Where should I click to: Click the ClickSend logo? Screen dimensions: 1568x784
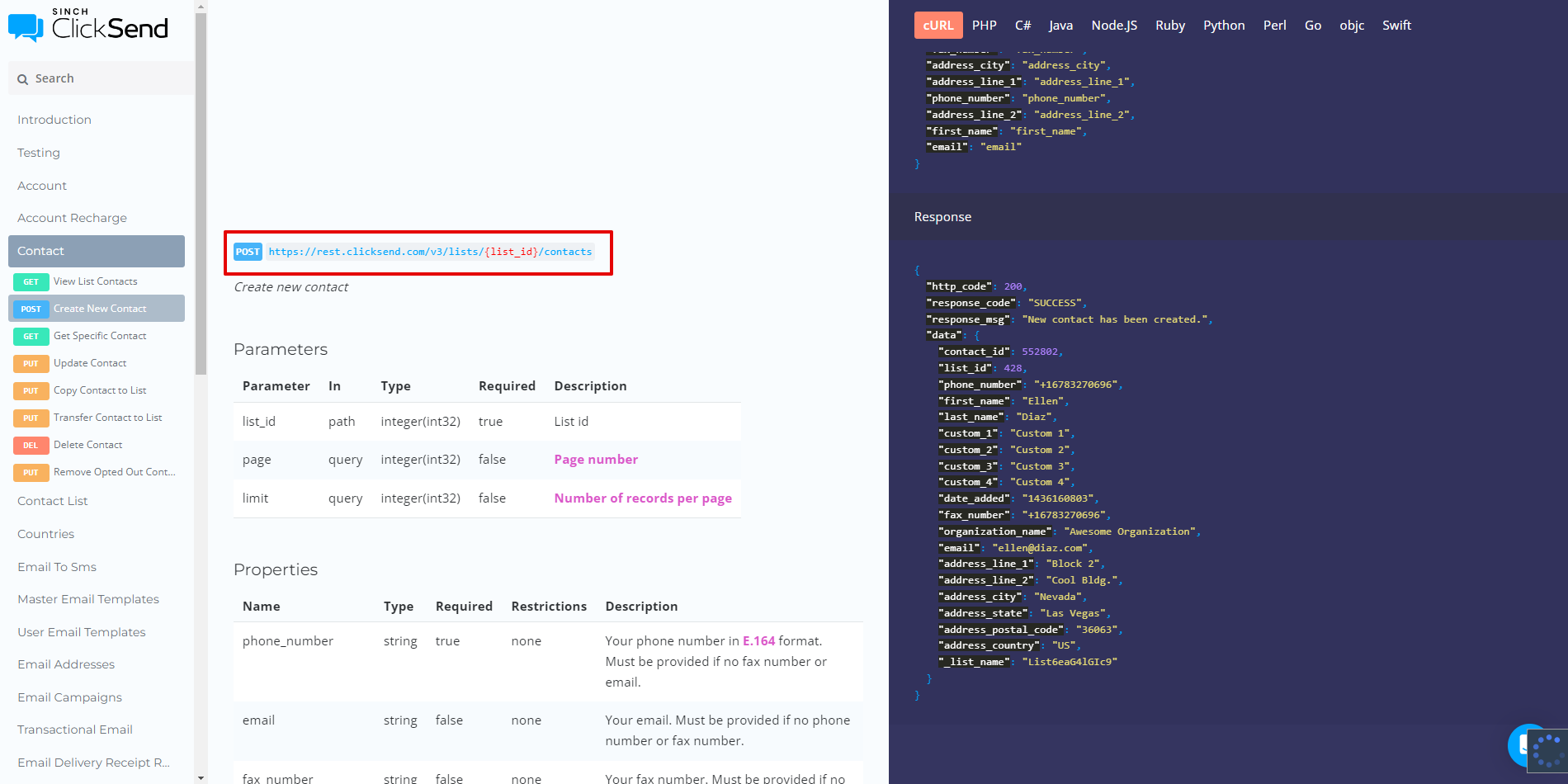coord(88,26)
